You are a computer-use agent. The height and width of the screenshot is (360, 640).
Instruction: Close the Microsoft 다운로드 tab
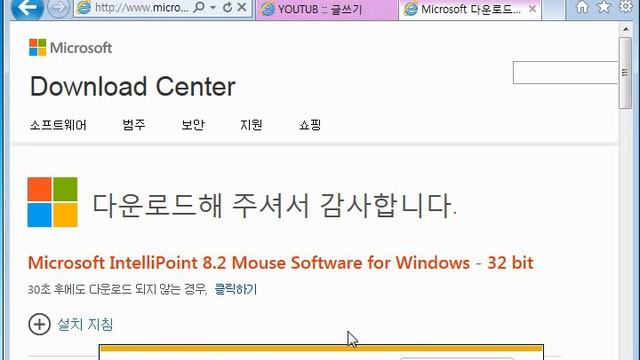point(532,9)
